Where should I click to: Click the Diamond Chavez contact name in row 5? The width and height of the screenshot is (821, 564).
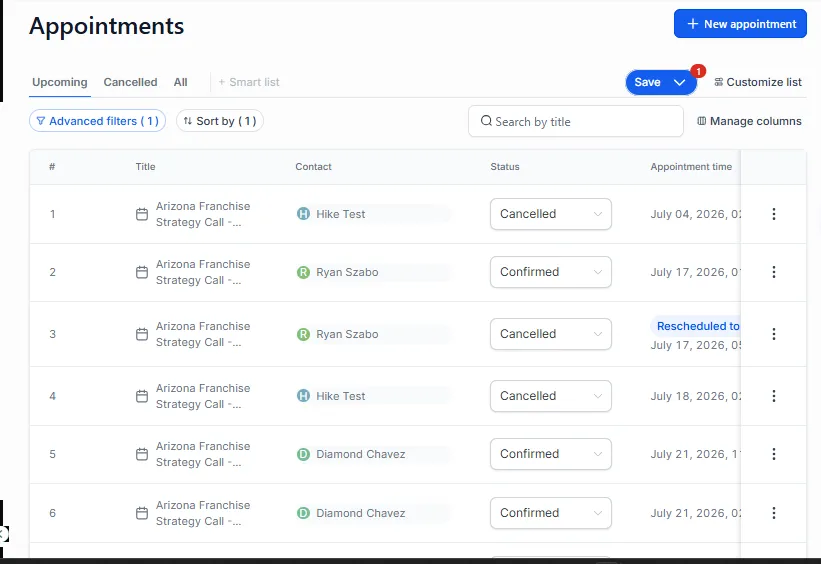click(x=361, y=454)
